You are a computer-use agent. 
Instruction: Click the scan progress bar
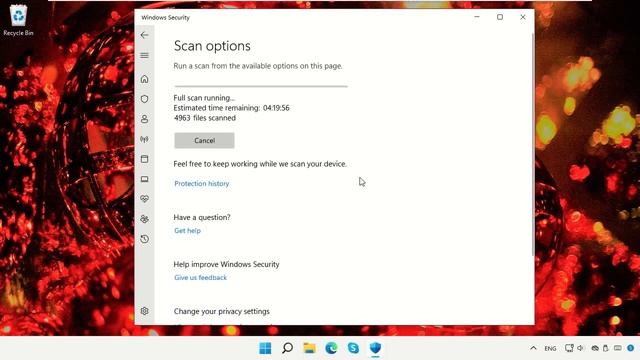(x=261, y=86)
